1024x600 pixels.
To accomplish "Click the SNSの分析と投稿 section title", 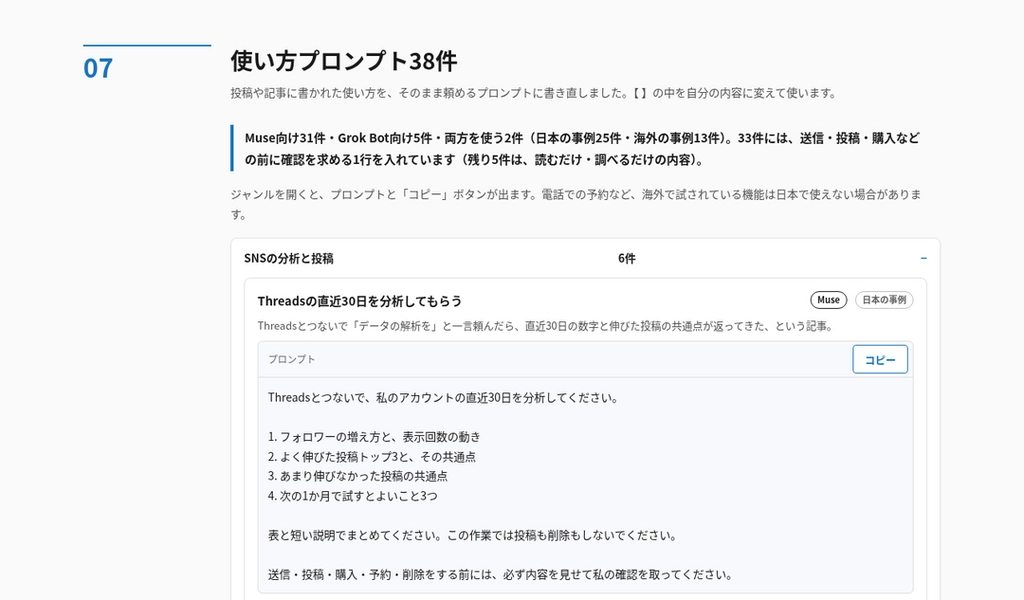I will [x=289, y=259].
